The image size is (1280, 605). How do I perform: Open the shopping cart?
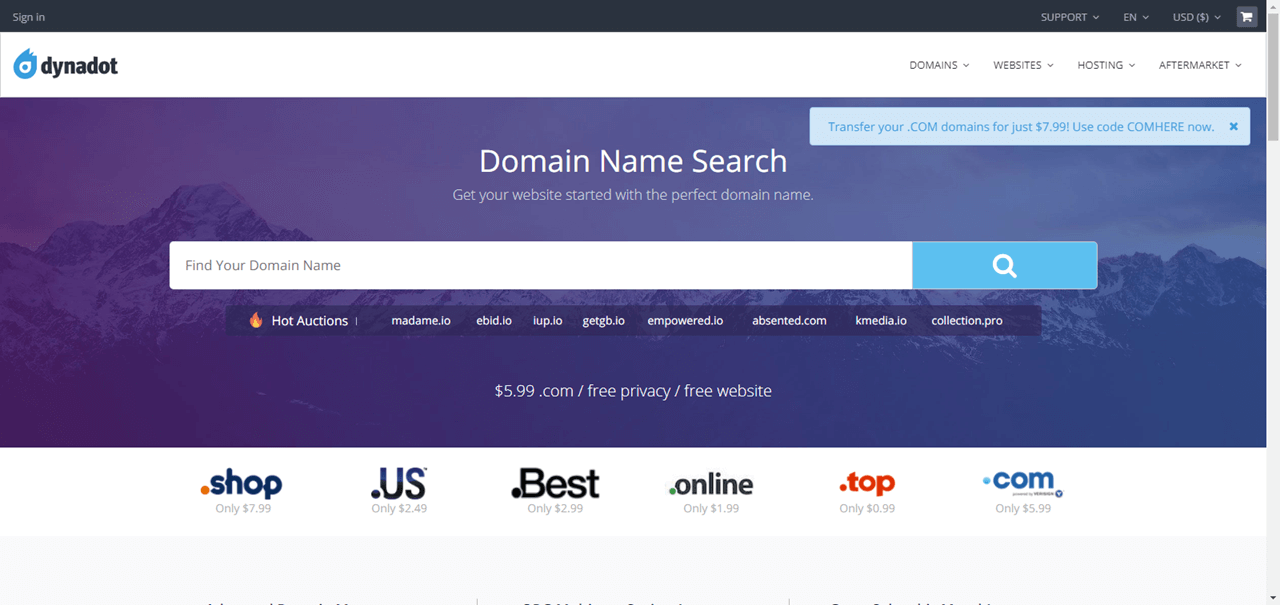click(x=1246, y=17)
